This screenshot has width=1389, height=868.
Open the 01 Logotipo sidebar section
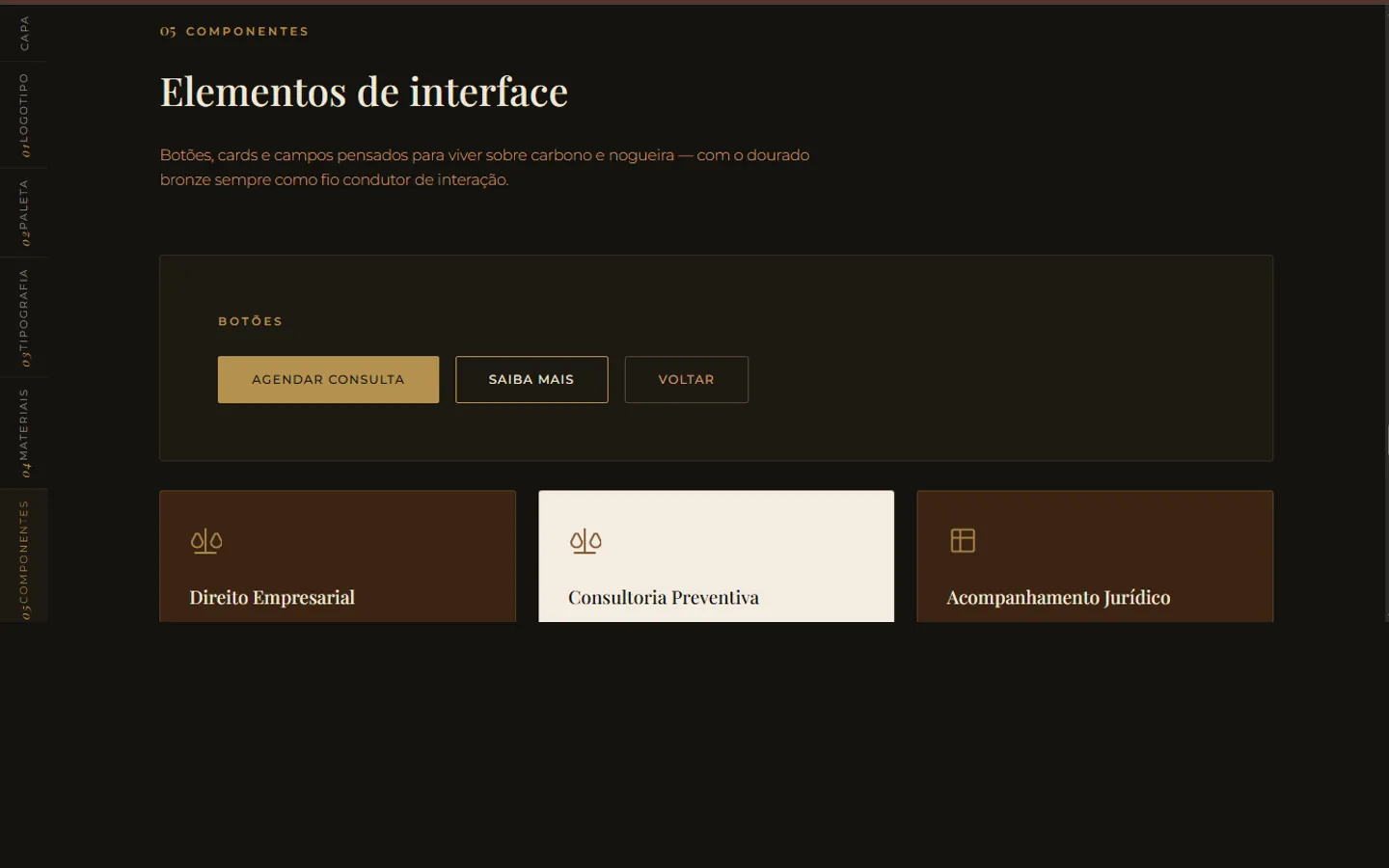pos(24,115)
